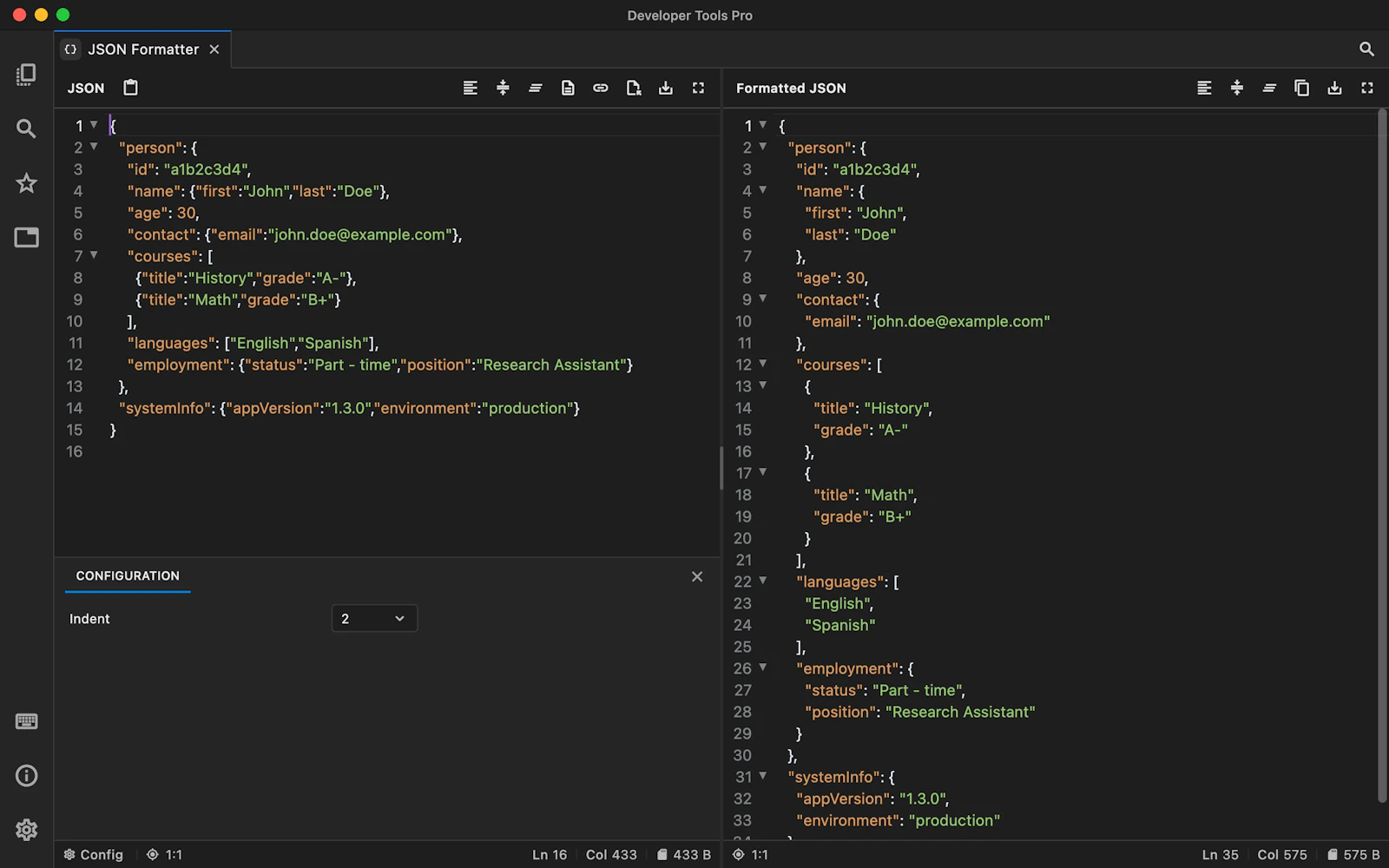Click the "john.doe@example.com" value in Formatted JSON
Image resolution: width=1389 pixels, height=868 pixels.
(958, 321)
